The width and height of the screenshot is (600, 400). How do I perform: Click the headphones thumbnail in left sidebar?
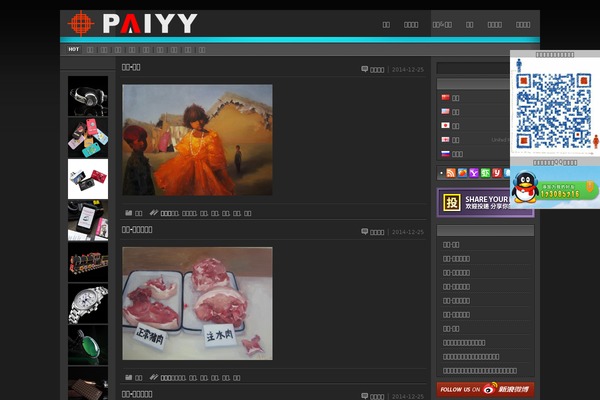pyautogui.click(x=88, y=96)
